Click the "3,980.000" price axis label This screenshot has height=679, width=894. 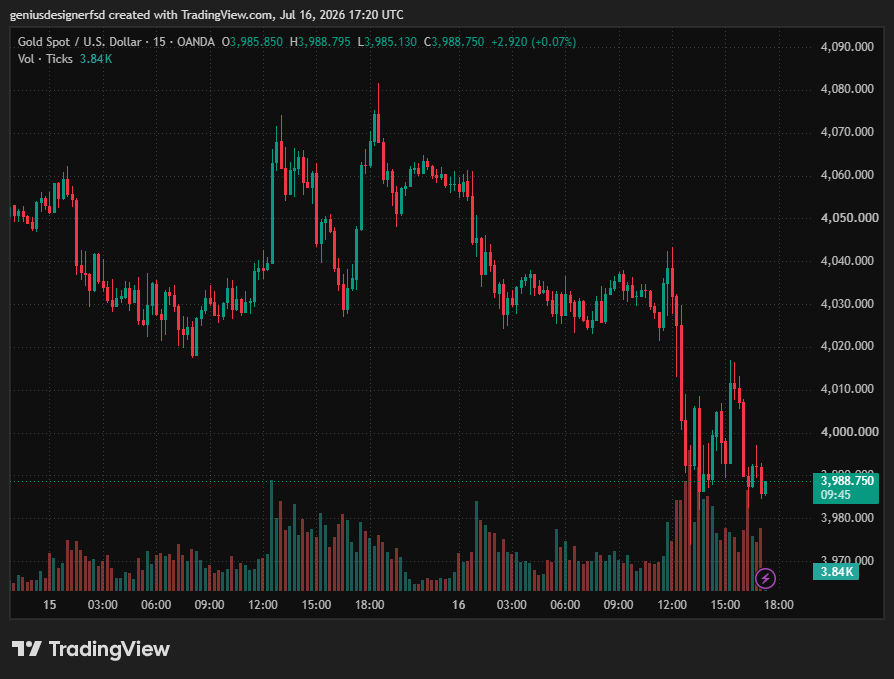847,518
